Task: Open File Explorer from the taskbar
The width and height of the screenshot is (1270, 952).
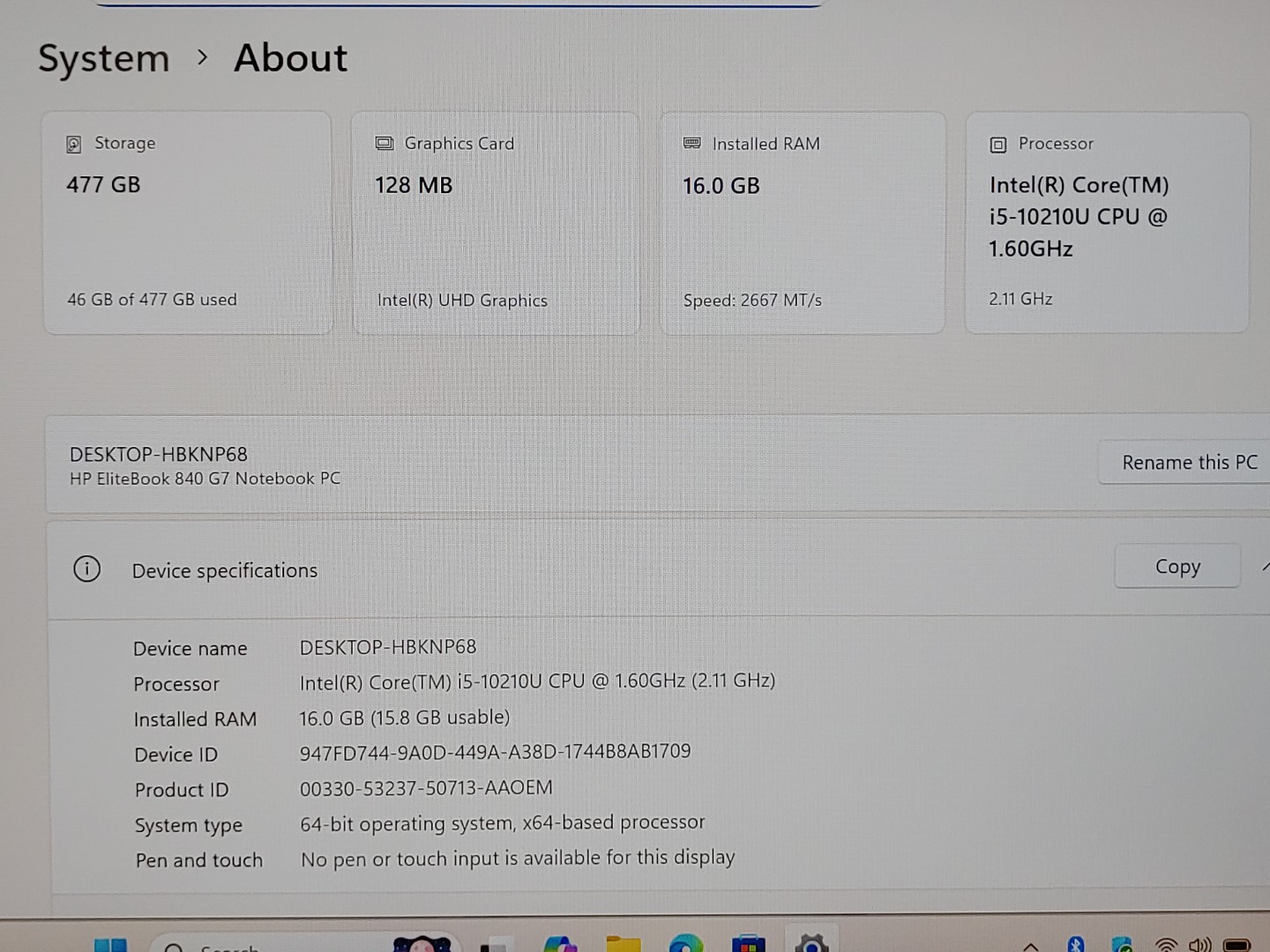Action: [623, 944]
